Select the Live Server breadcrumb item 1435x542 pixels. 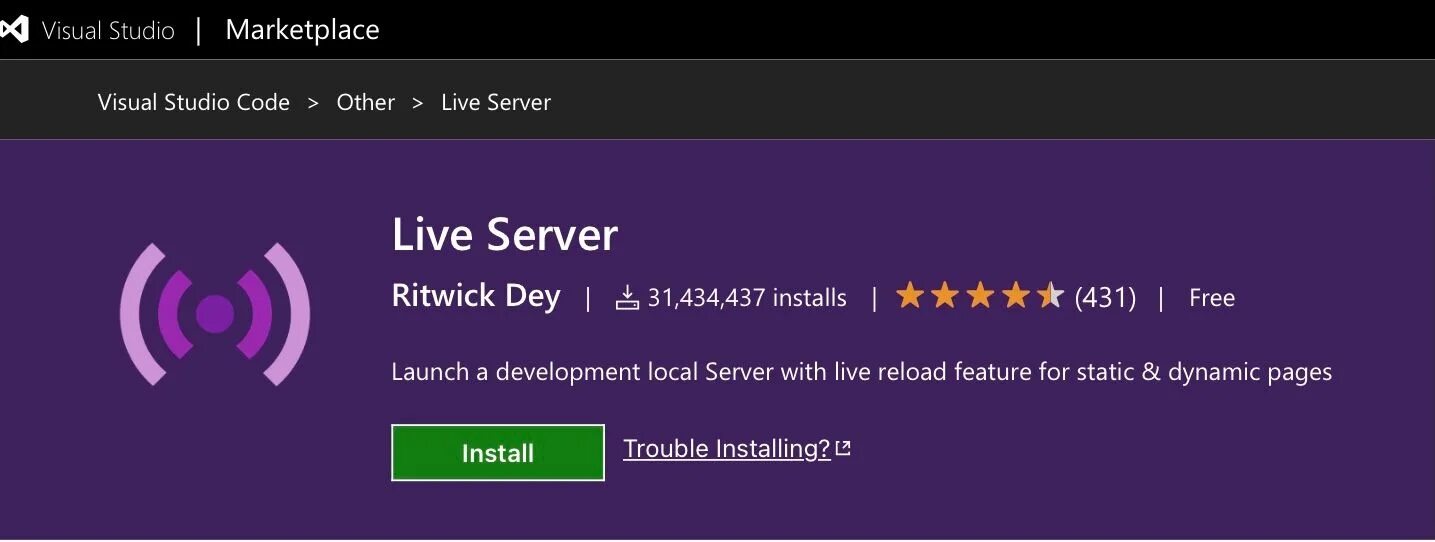point(496,102)
